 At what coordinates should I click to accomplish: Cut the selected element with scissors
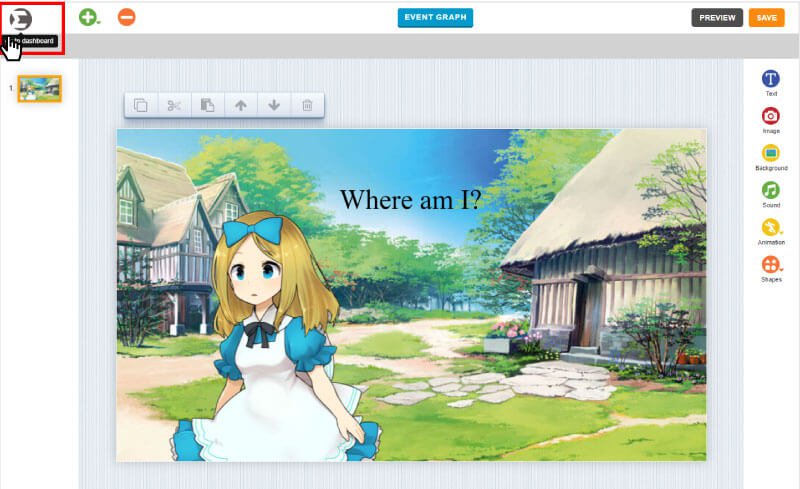[174, 105]
